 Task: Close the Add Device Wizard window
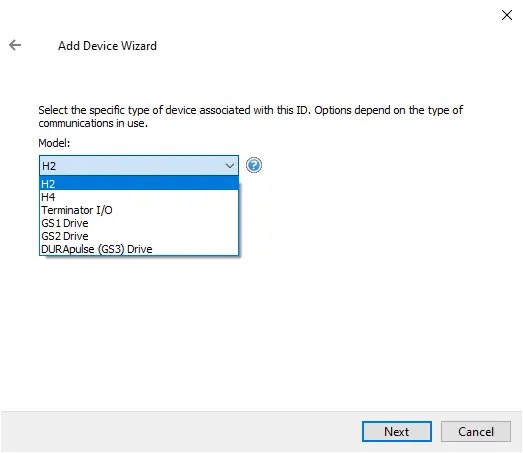pos(507,15)
